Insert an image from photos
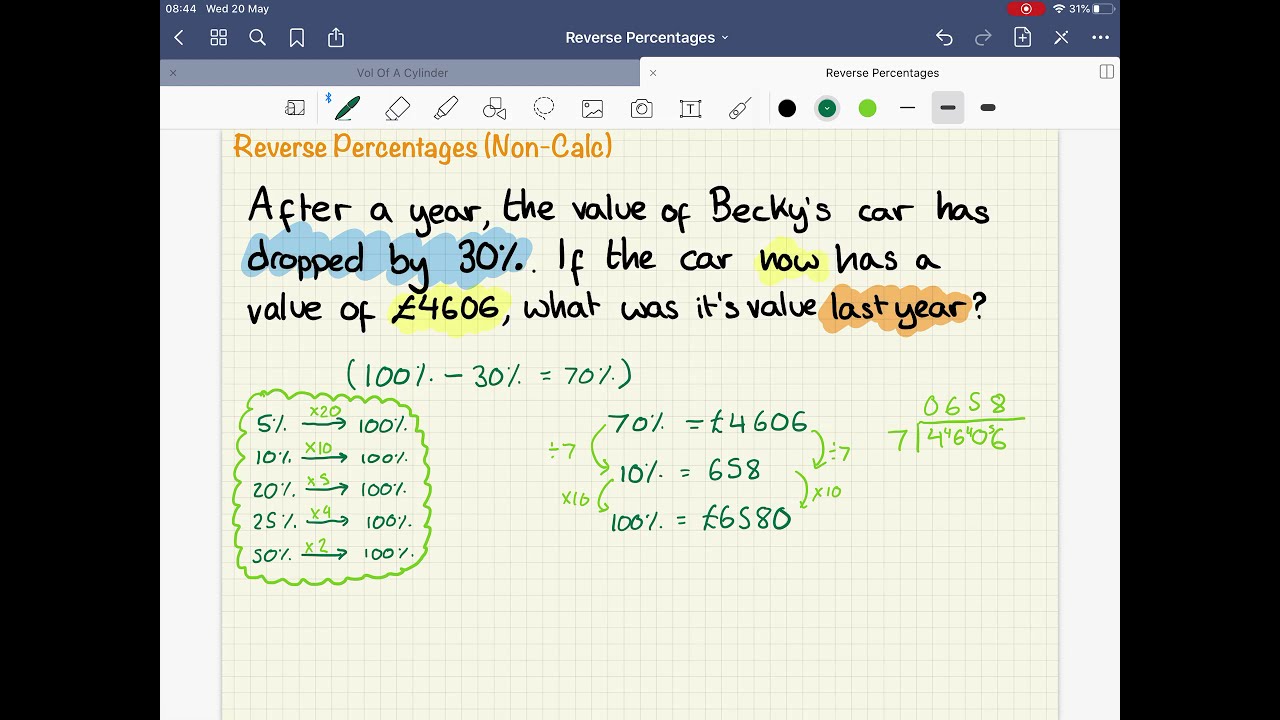Image resolution: width=1280 pixels, height=720 pixels. tap(592, 108)
